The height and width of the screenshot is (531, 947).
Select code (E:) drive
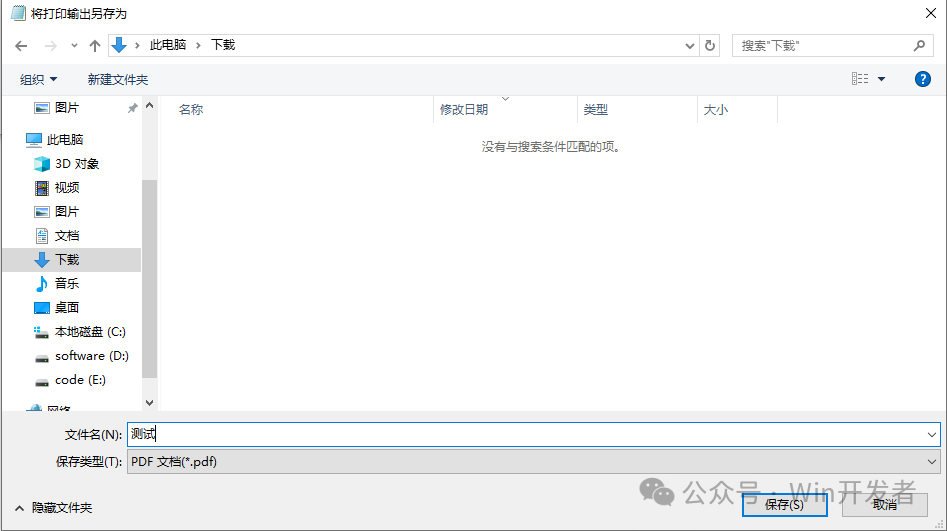tap(80, 380)
